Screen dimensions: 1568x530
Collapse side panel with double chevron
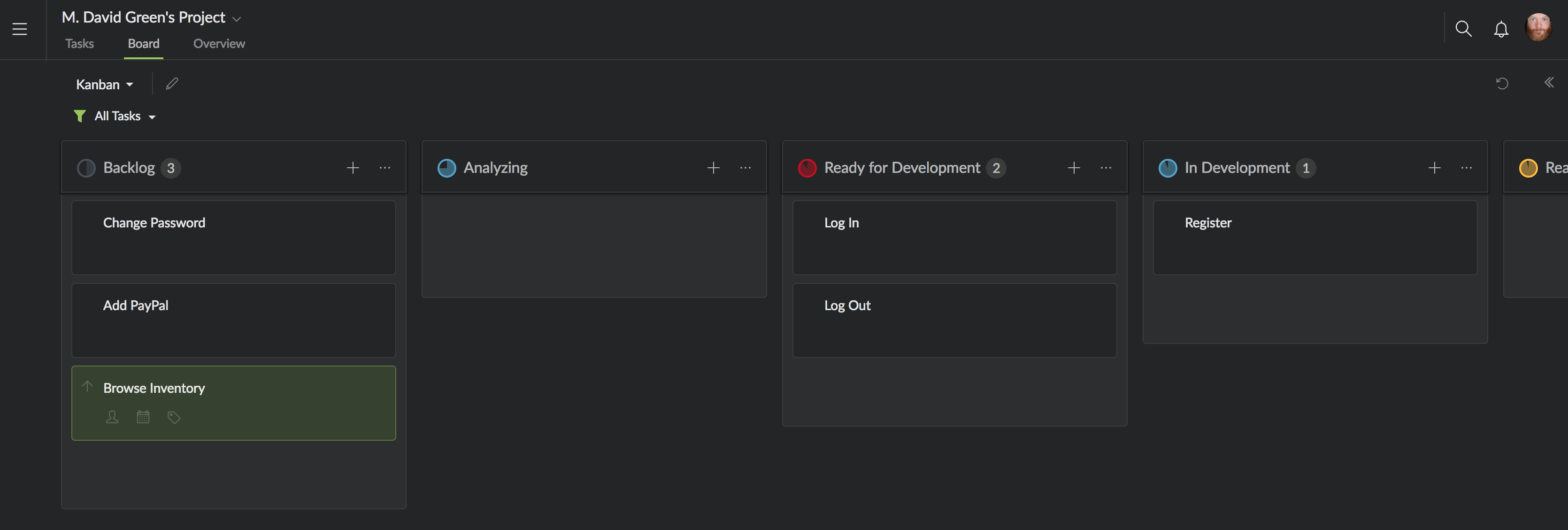point(1549,83)
